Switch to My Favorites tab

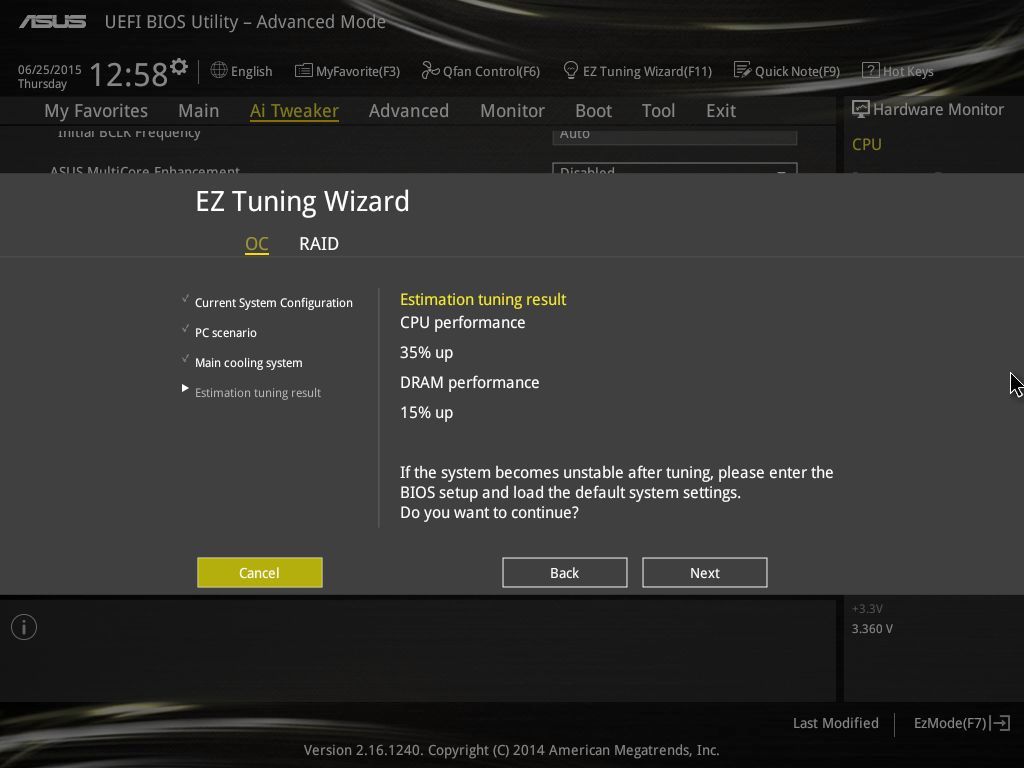pos(96,111)
